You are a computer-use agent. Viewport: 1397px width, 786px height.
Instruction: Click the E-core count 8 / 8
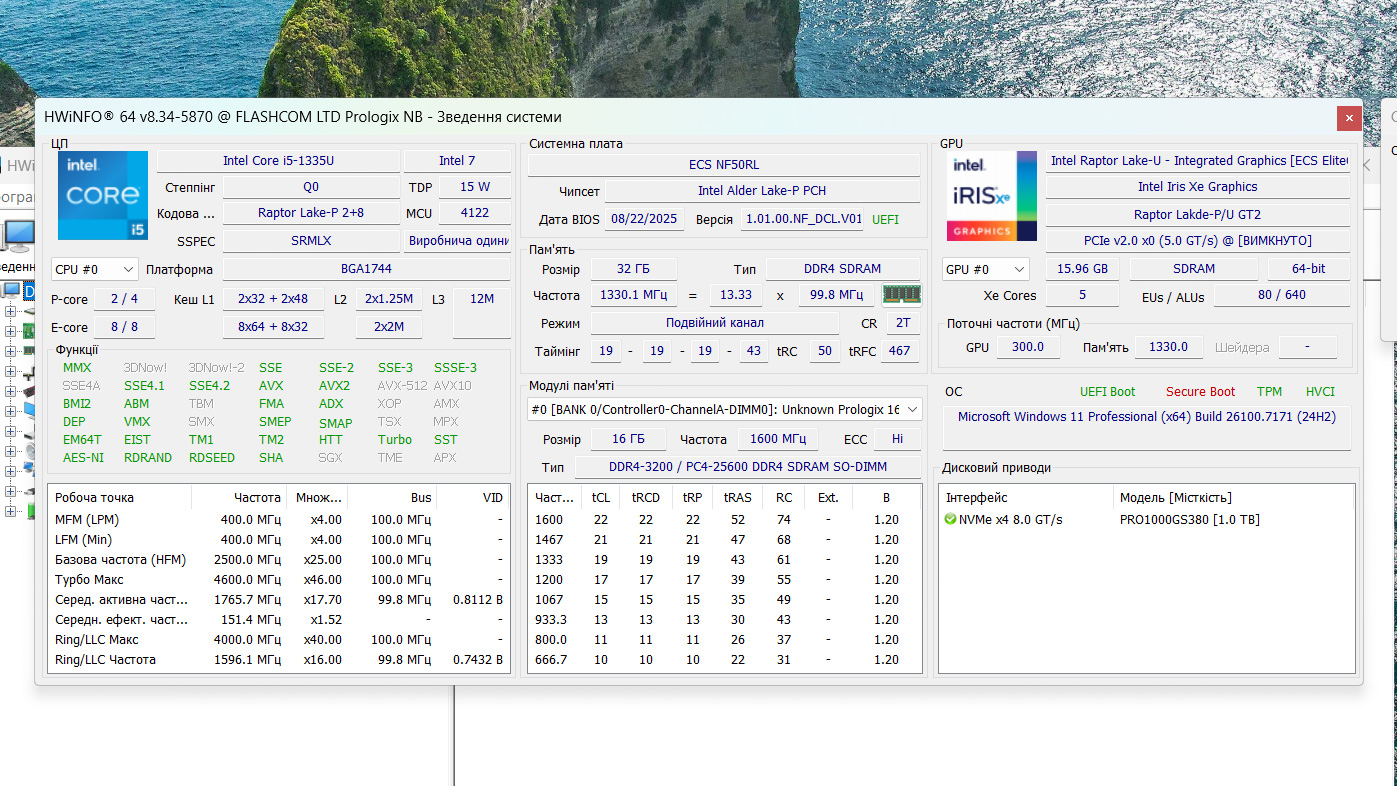tap(124, 327)
